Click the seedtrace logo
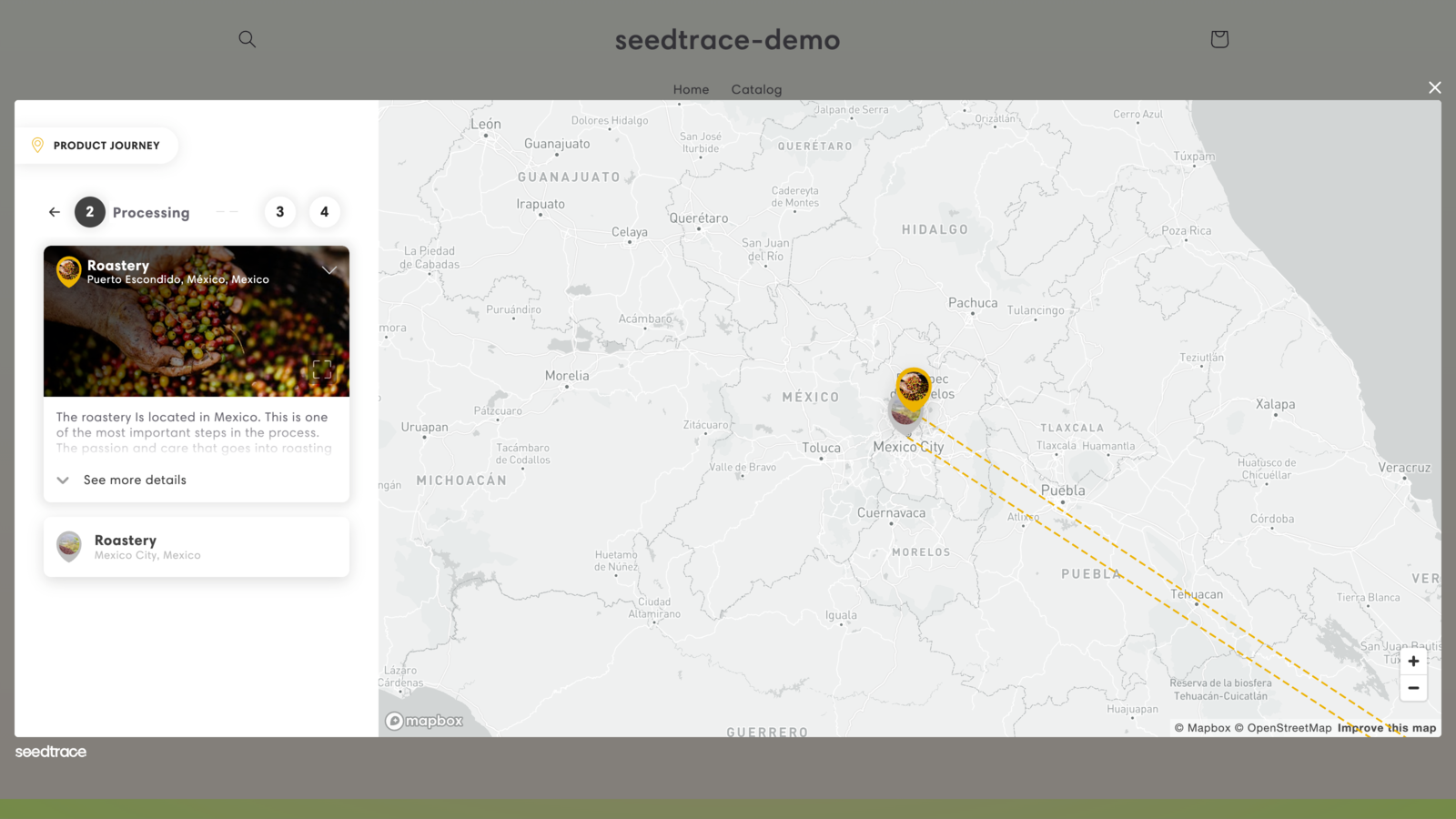 click(x=50, y=751)
